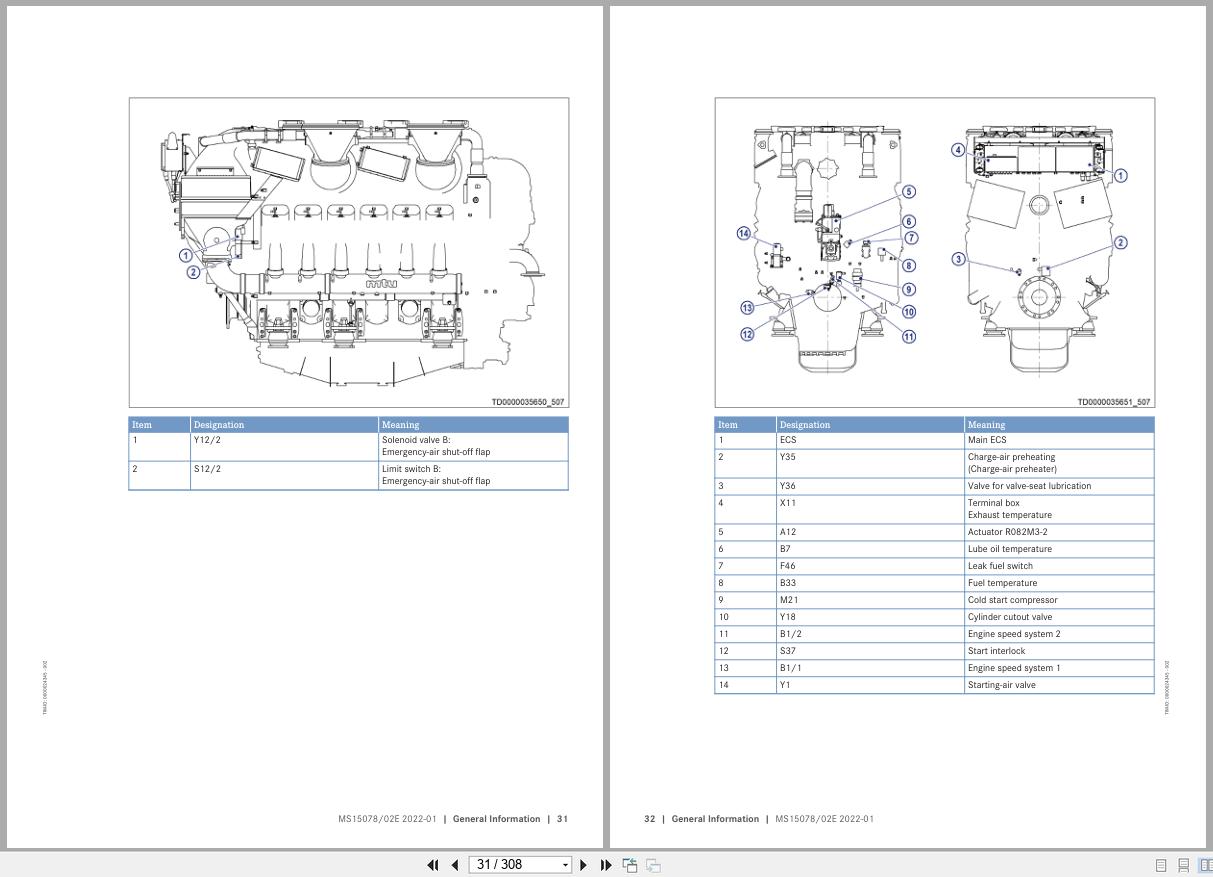
Task: Click the Leak fuel switch cell
Action: 1059,566
